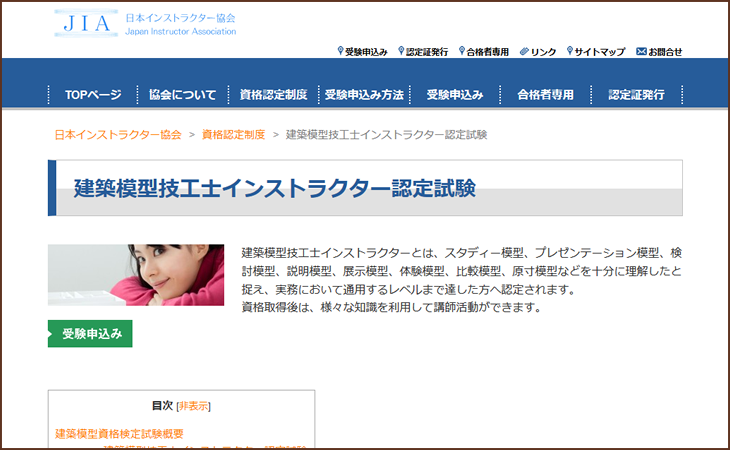This screenshot has width=730, height=450.
Task: Choose 認定証発行 in the blue navigation bar
Action: tap(636, 95)
